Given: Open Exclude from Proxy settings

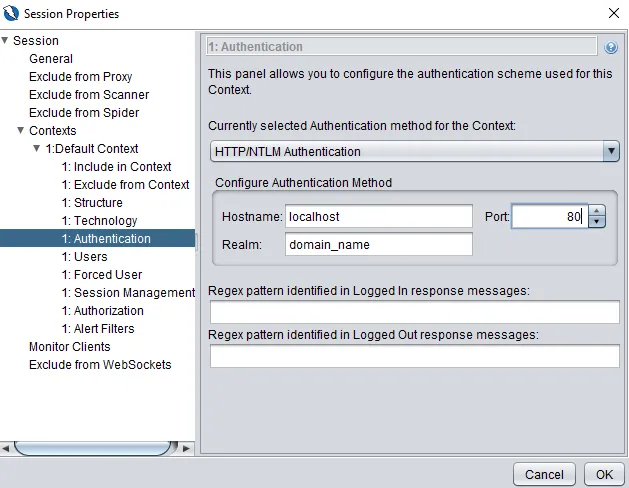Looking at the screenshot, I should [x=80, y=77].
